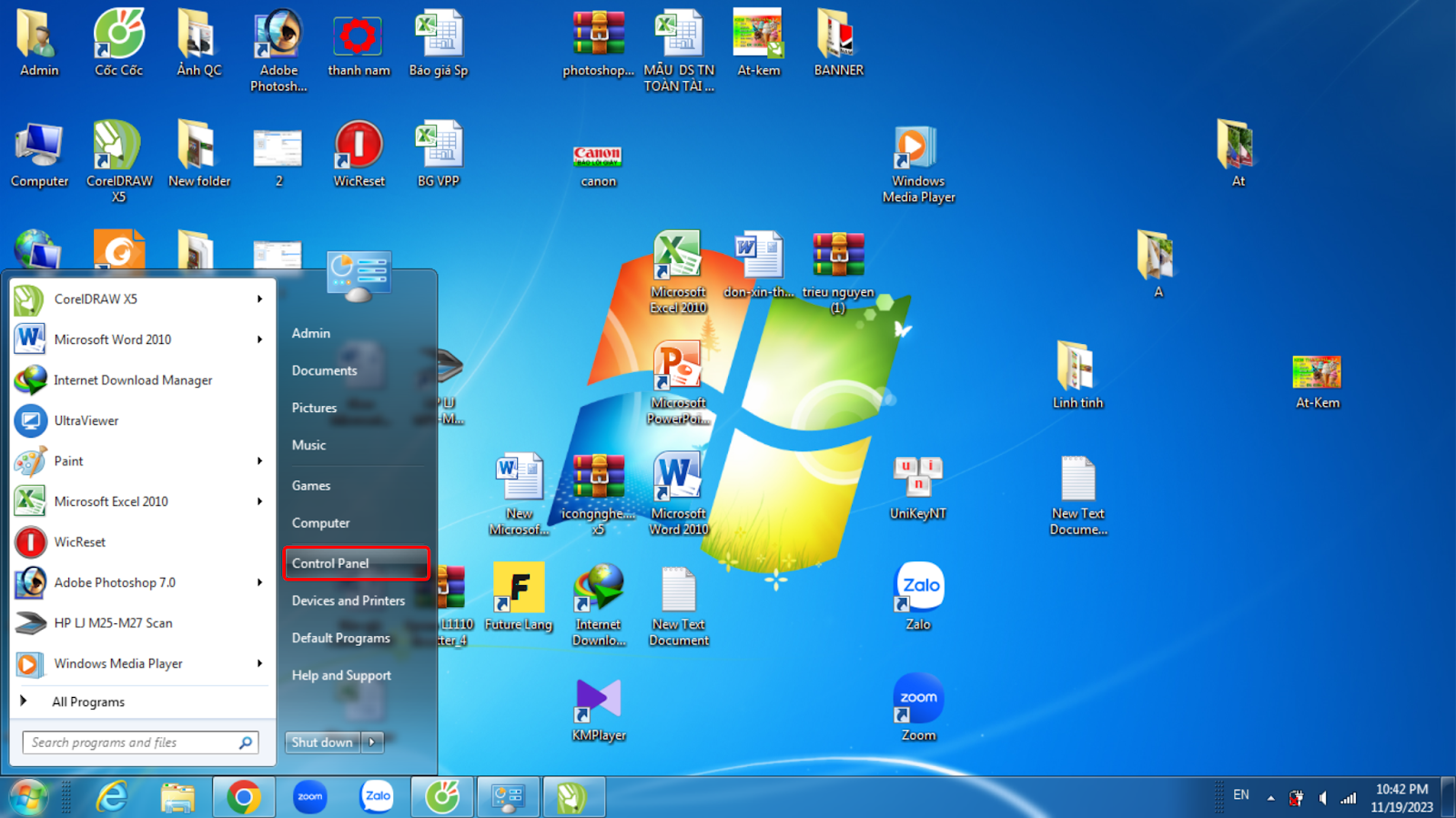Select Future Lang desktop shortcut
This screenshot has height=818, width=1456.
coord(519,597)
